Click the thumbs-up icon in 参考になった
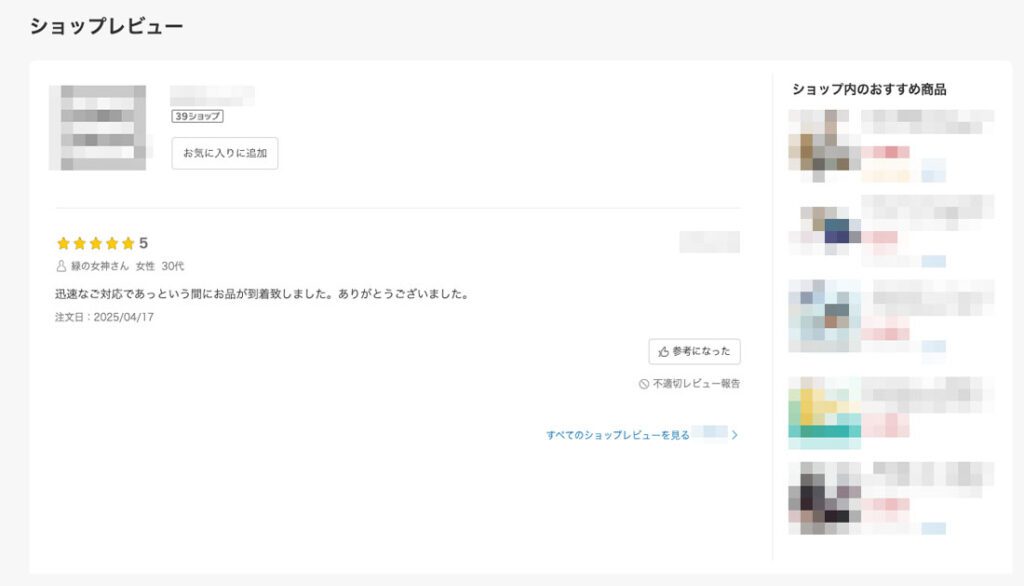 [x=664, y=351]
